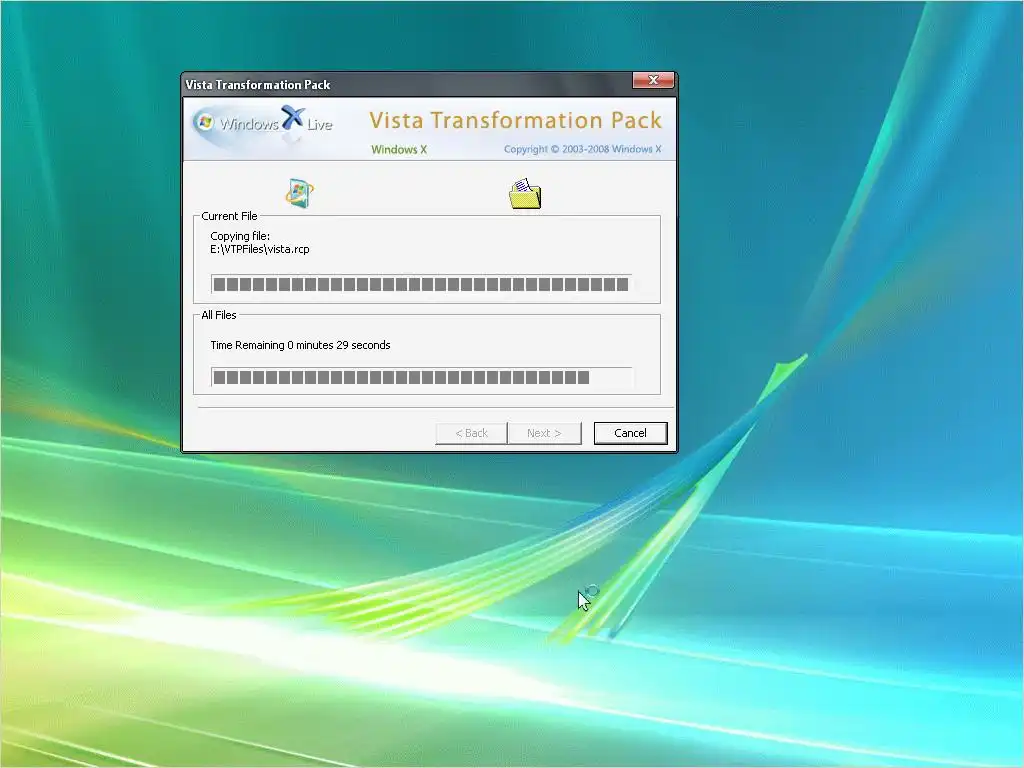1024x768 pixels.
Task: Click the 'Vista Transformation Pack' banner heading
Action: pos(515,120)
